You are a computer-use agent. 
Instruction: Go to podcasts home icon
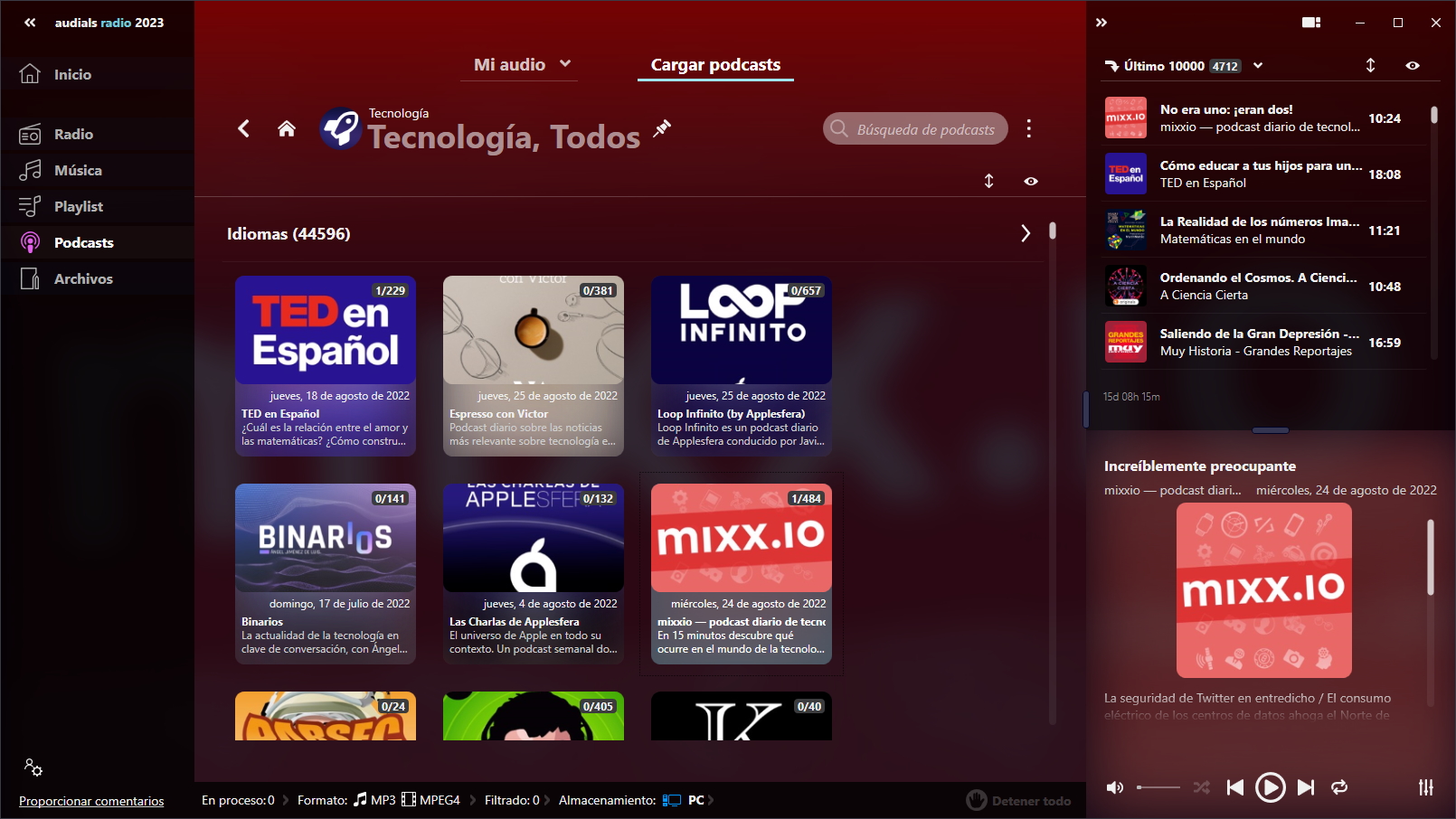tap(287, 128)
